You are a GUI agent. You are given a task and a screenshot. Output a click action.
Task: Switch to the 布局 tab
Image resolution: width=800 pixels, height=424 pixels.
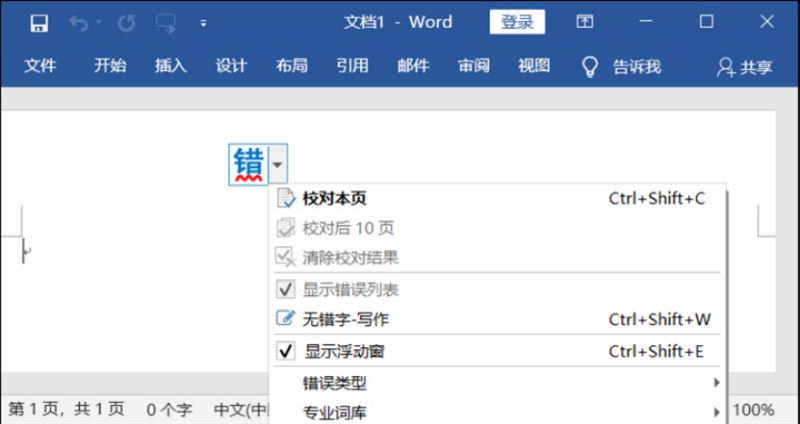coord(291,66)
